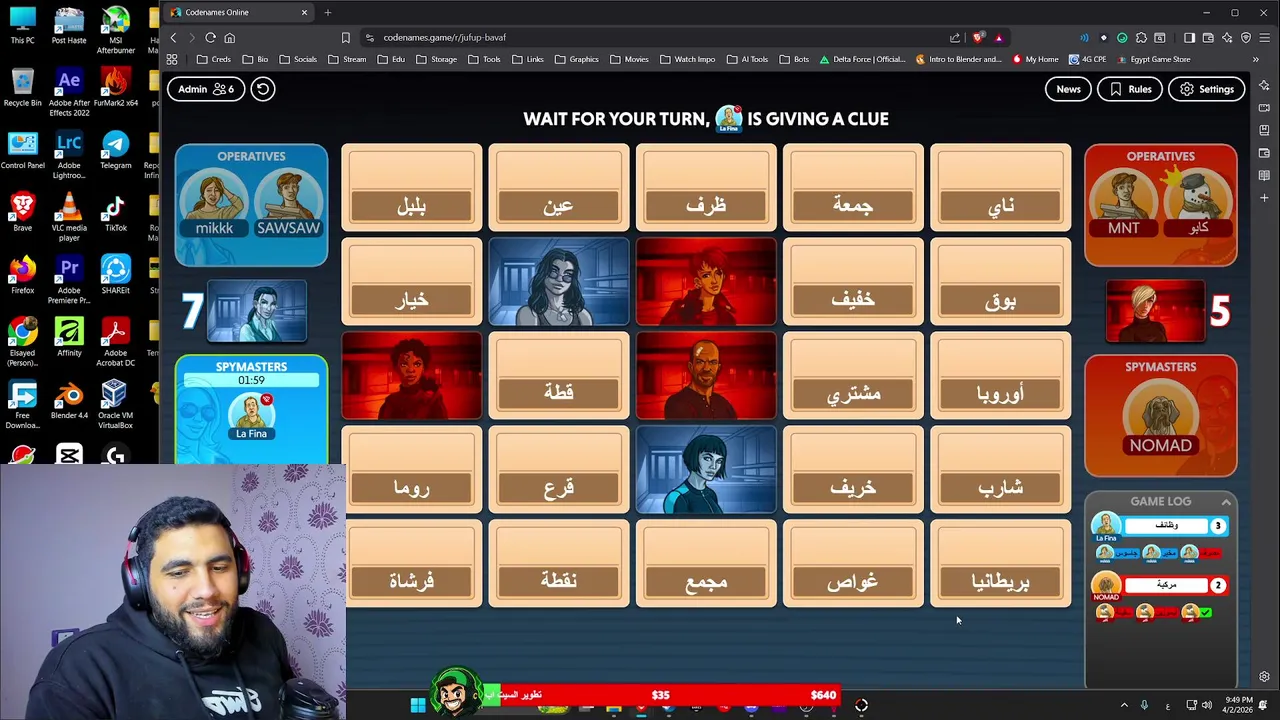Click the Windows Start button on taskbar
The height and width of the screenshot is (720, 1280).
click(x=418, y=705)
